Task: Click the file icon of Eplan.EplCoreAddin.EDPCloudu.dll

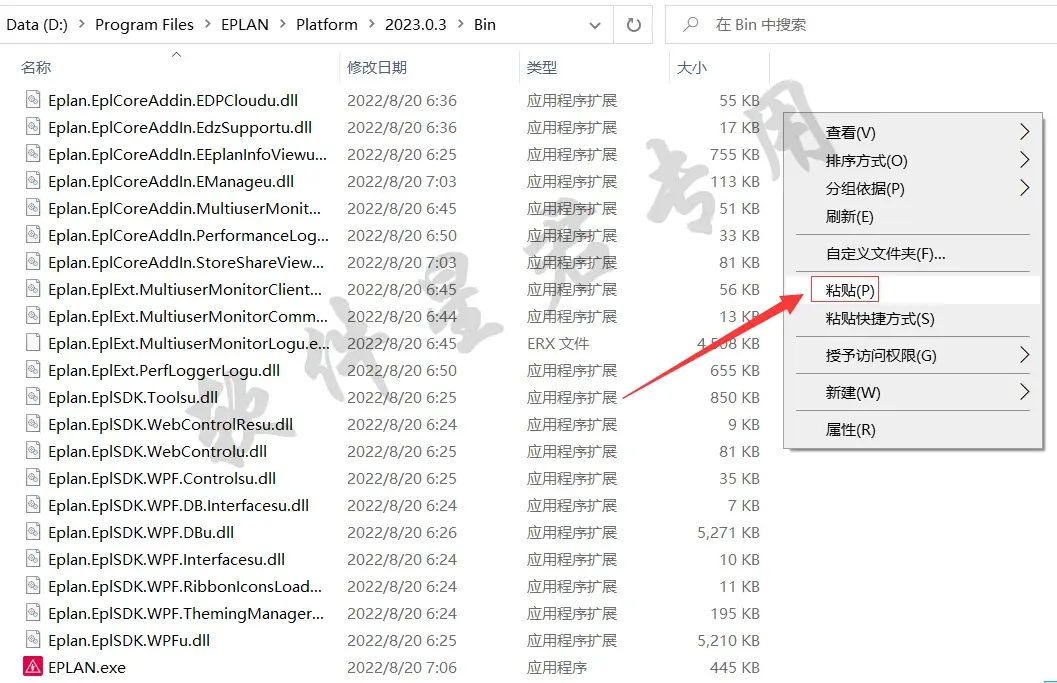Action: pos(32,100)
